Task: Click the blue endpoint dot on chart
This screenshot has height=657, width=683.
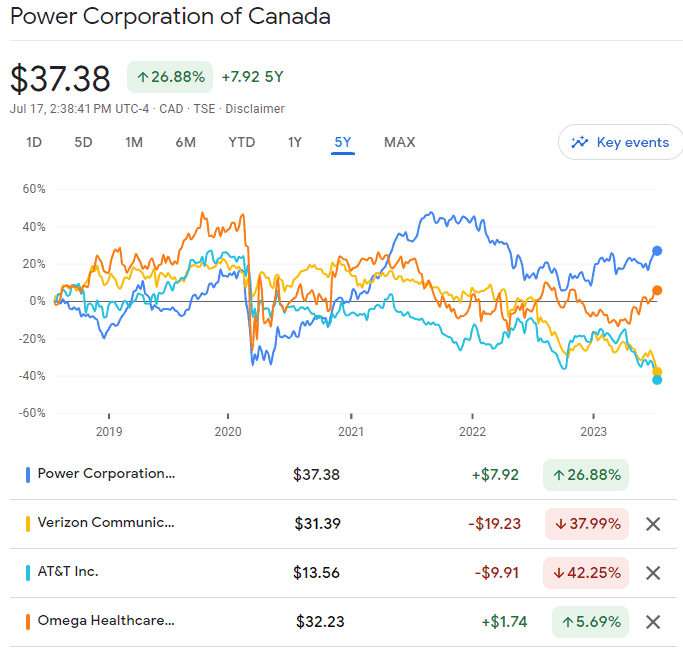Action: [x=657, y=251]
